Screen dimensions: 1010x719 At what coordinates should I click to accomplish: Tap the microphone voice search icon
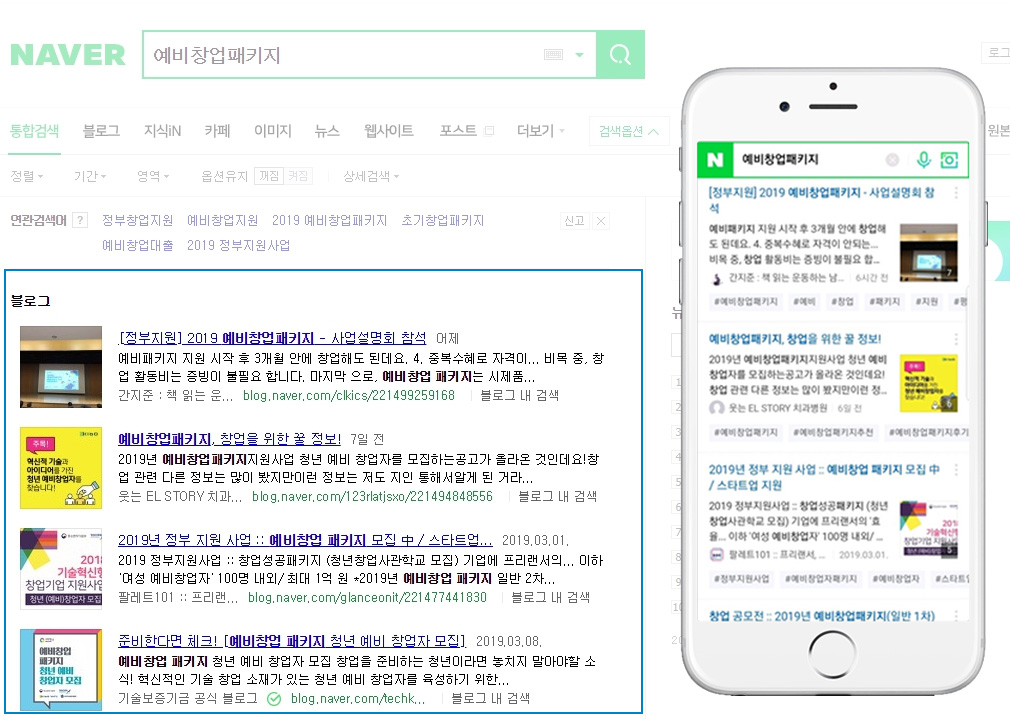click(x=924, y=160)
